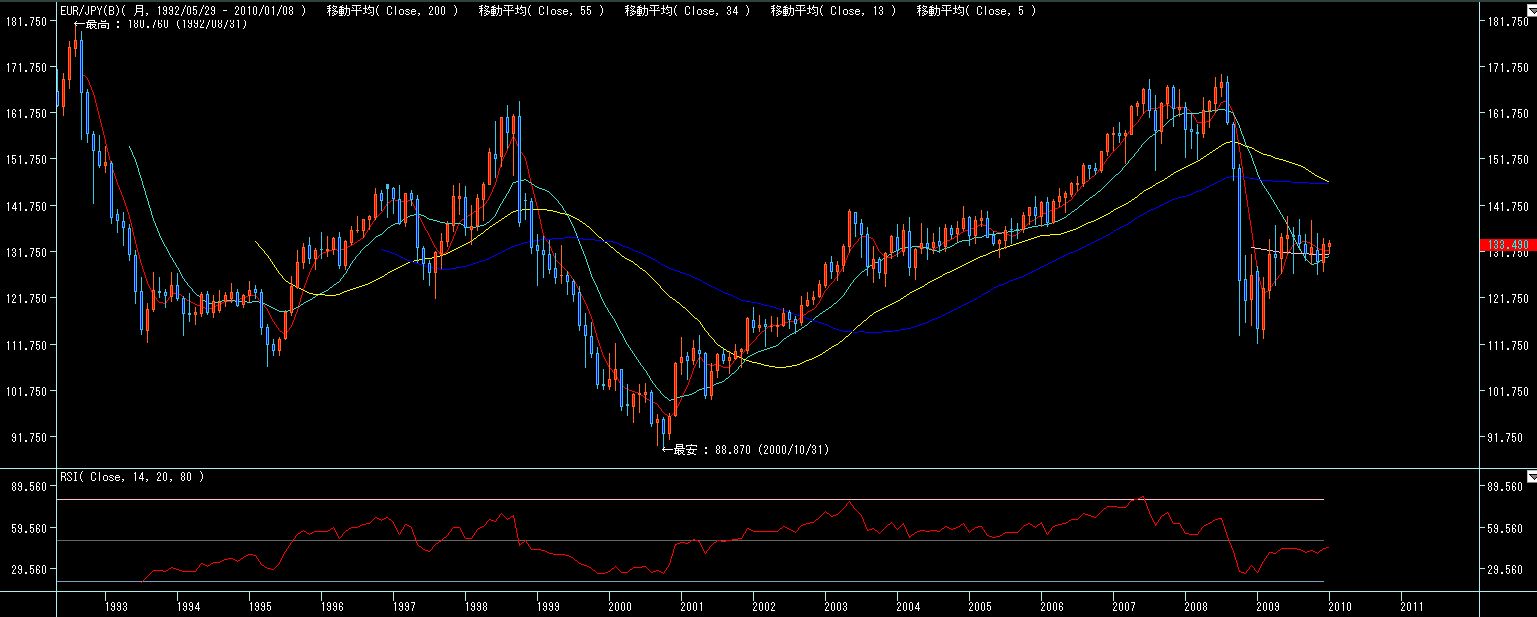Click 151.750 on the right price axis
Screen dimensions: 1537x617
point(1508,160)
